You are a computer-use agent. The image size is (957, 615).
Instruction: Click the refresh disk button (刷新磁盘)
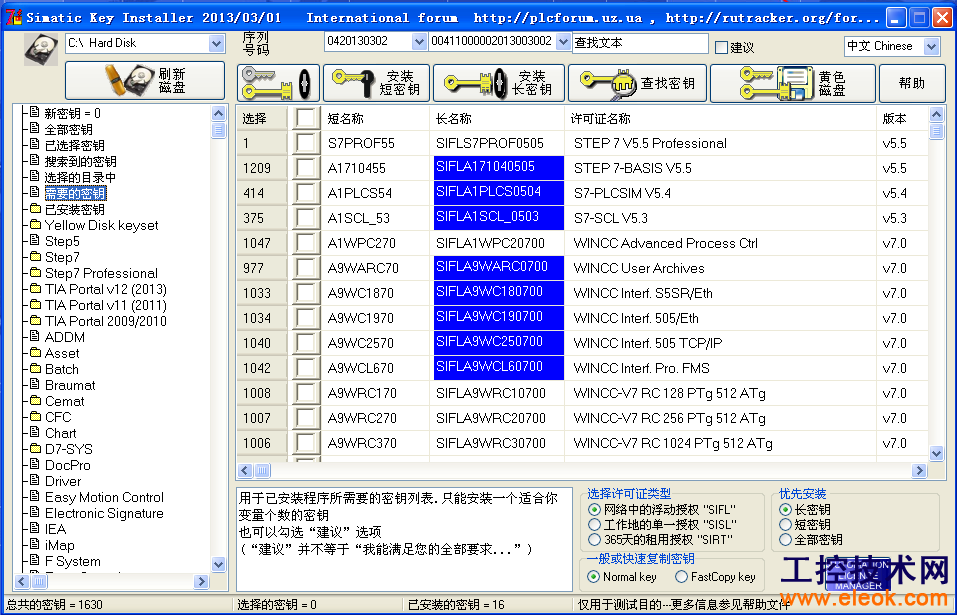pos(145,81)
